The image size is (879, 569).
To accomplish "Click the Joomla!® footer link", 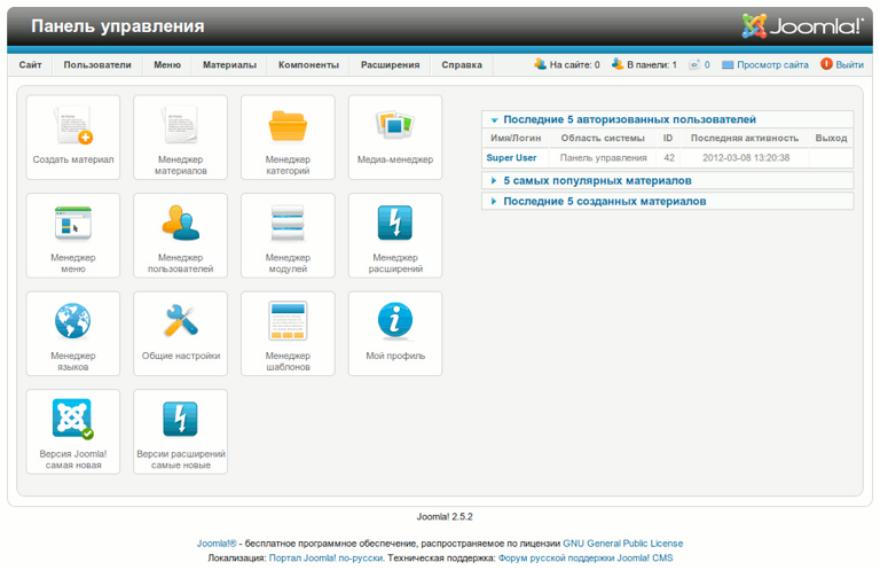I will tap(216, 543).
